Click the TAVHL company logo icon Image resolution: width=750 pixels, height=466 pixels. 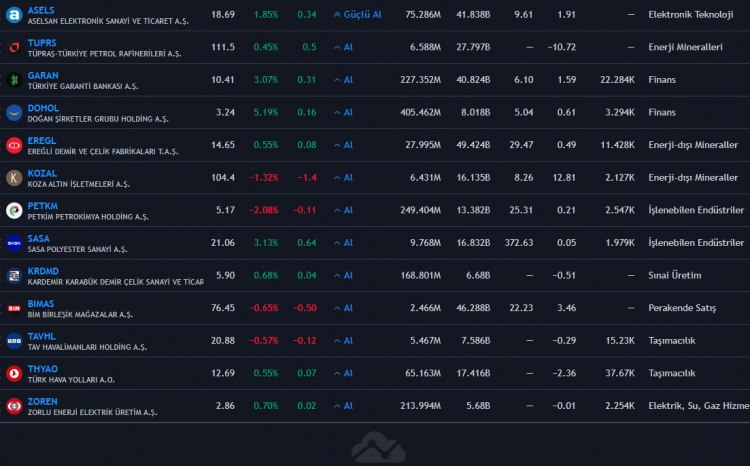point(14,341)
